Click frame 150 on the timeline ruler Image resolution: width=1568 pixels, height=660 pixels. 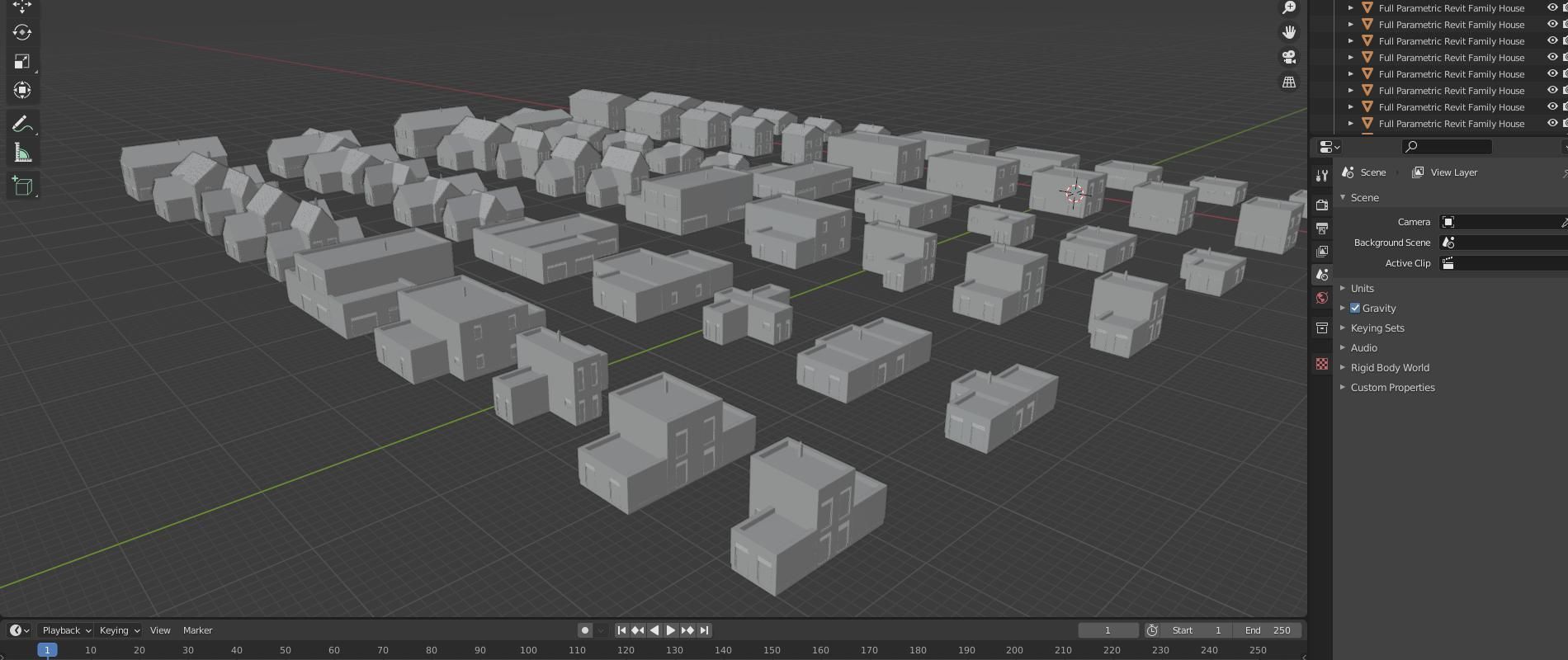click(x=772, y=650)
